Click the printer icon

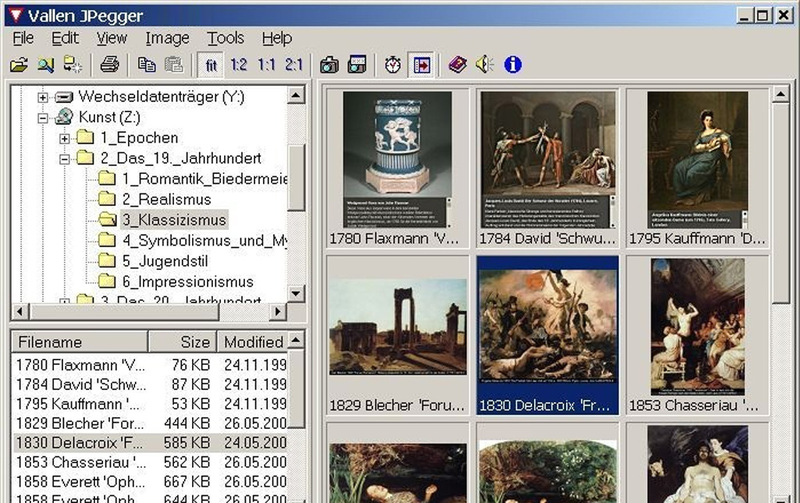[110, 65]
